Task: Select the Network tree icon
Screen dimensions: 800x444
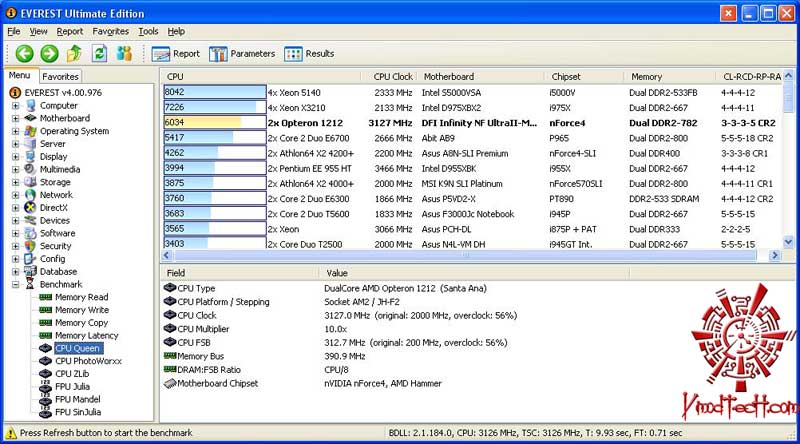Action: 31,194
